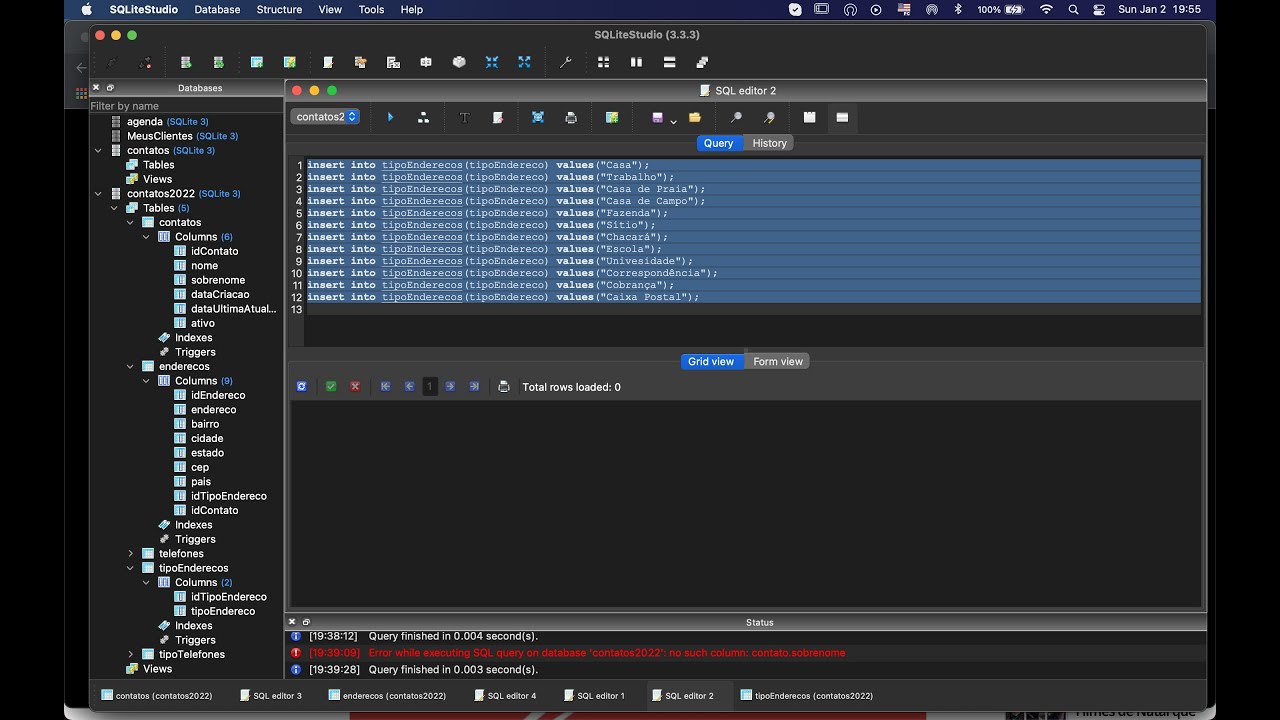Collapse the contatos table node under contatos2022
The height and width of the screenshot is (720, 1280).
coord(130,223)
